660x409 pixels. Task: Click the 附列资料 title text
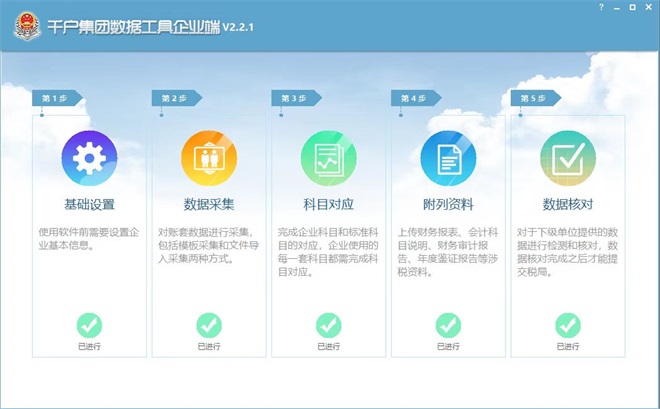[x=448, y=205]
